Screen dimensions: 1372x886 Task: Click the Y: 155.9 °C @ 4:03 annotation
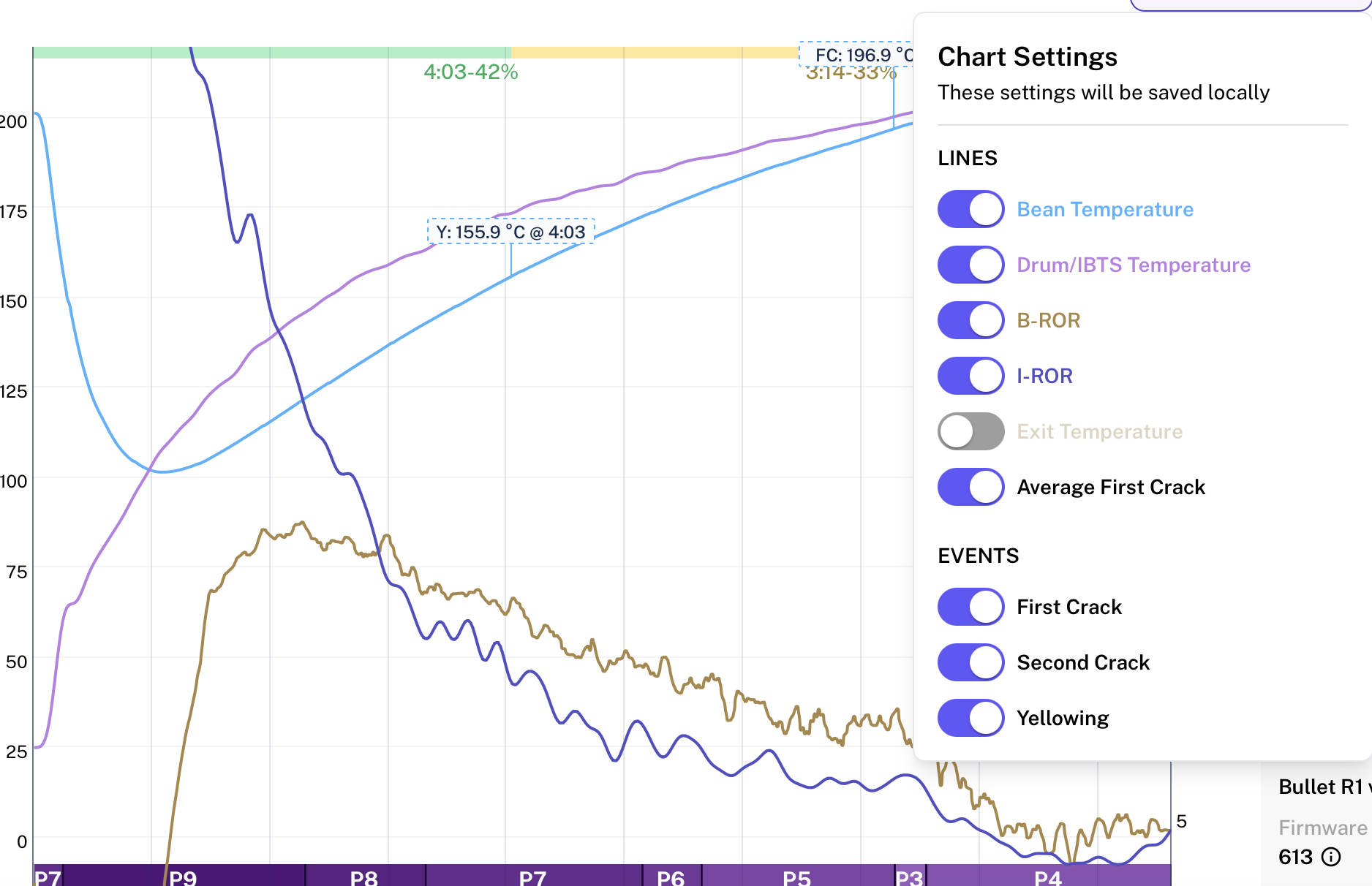(x=510, y=232)
